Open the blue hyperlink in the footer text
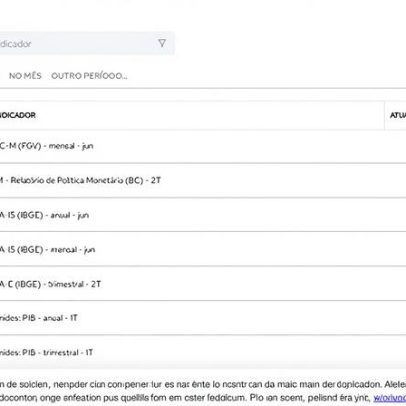Viewport: 406px width, 406px height. (x=389, y=398)
